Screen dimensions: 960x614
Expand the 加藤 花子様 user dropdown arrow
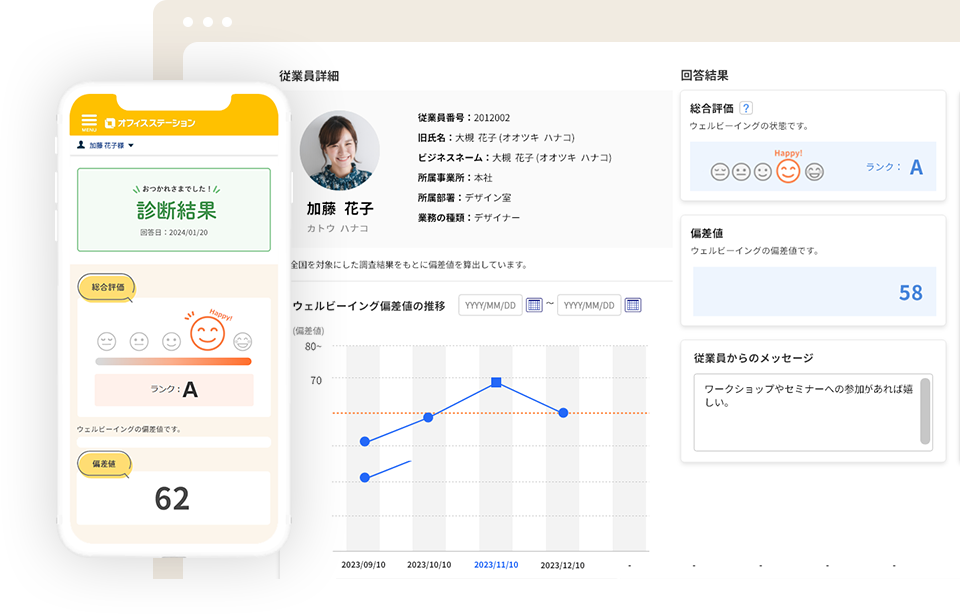131,146
